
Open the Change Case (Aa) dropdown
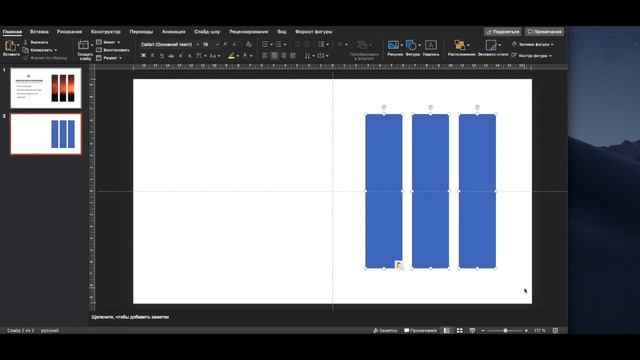215,56
